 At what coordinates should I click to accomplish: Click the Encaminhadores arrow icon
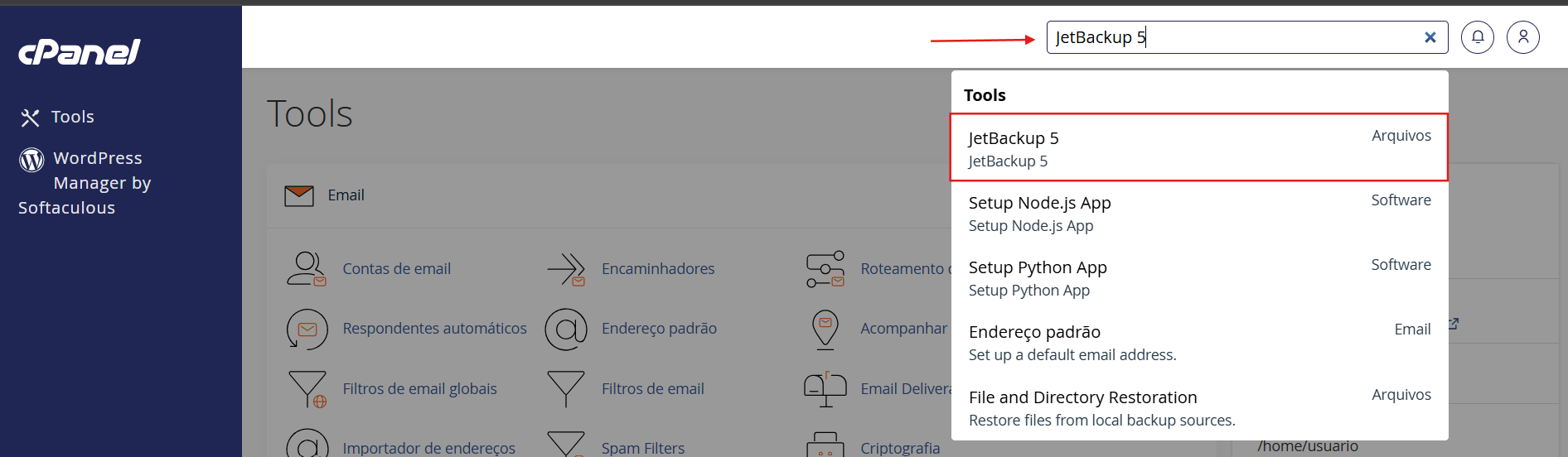[x=567, y=269]
